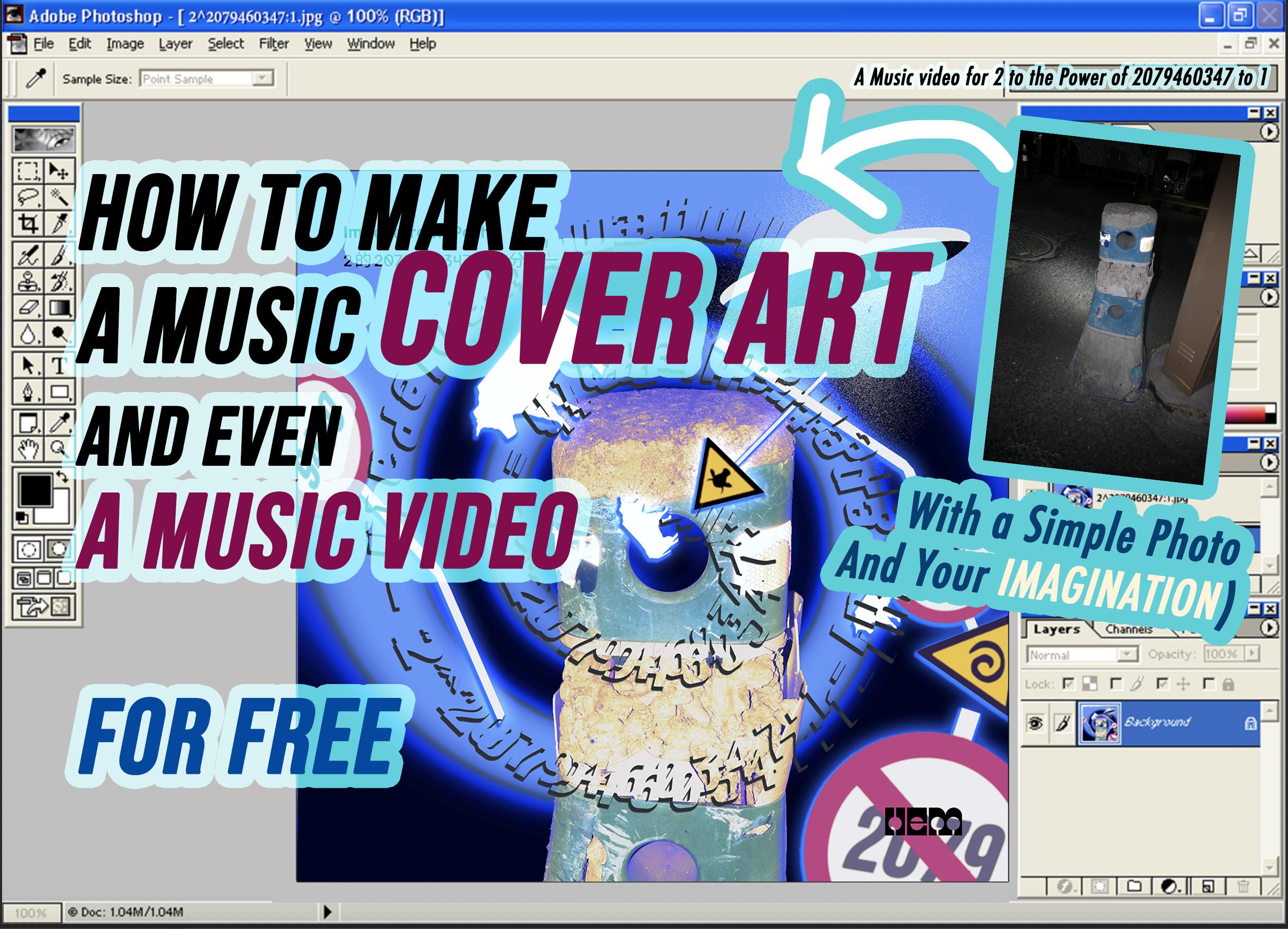This screenshot has width=1288, height=929.
Task: Select the Background layer thumbnail
Action: point(1099,723)
